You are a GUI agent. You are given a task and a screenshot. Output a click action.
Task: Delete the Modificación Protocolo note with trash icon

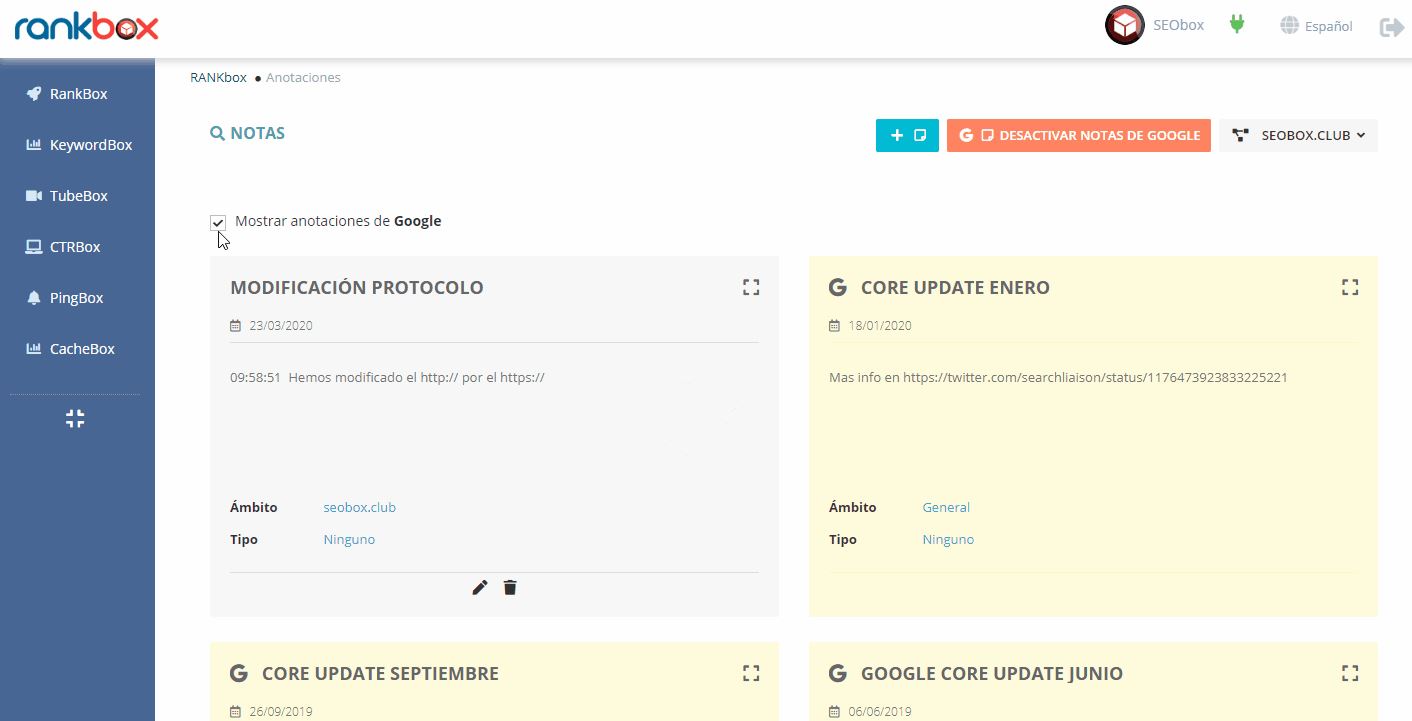510,587
